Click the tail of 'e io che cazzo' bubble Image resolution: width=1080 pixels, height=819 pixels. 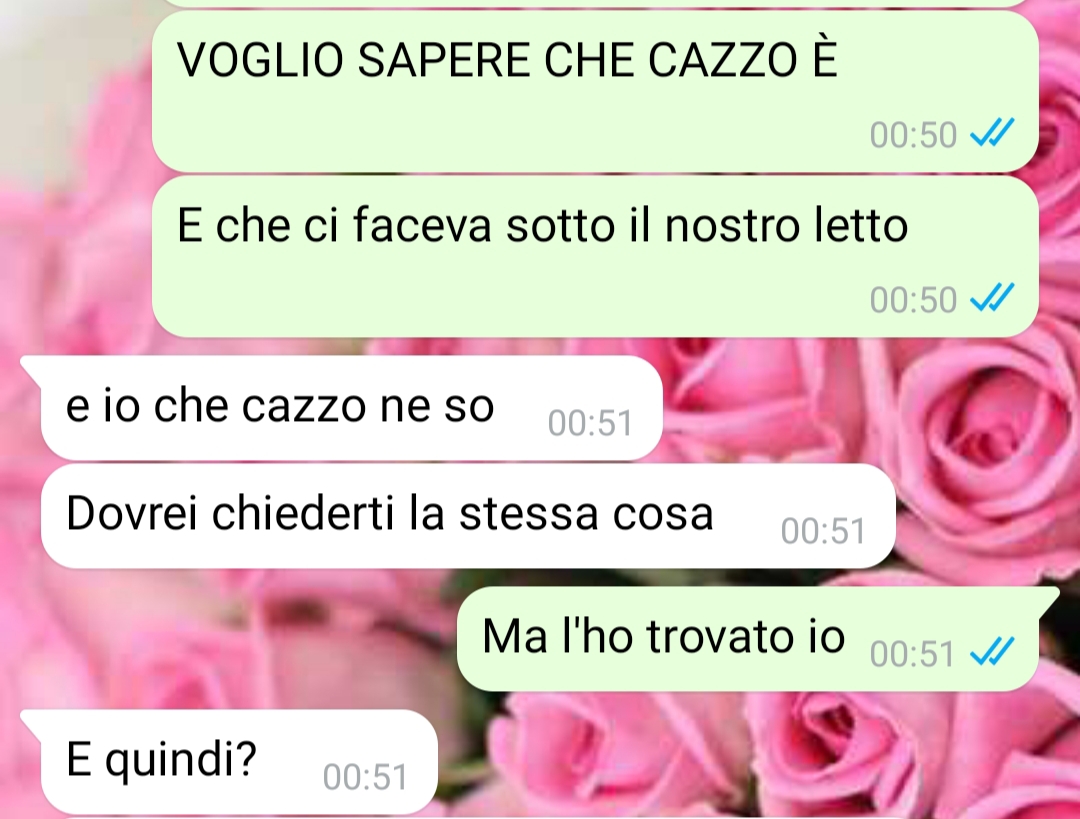(x=32, y=366)
